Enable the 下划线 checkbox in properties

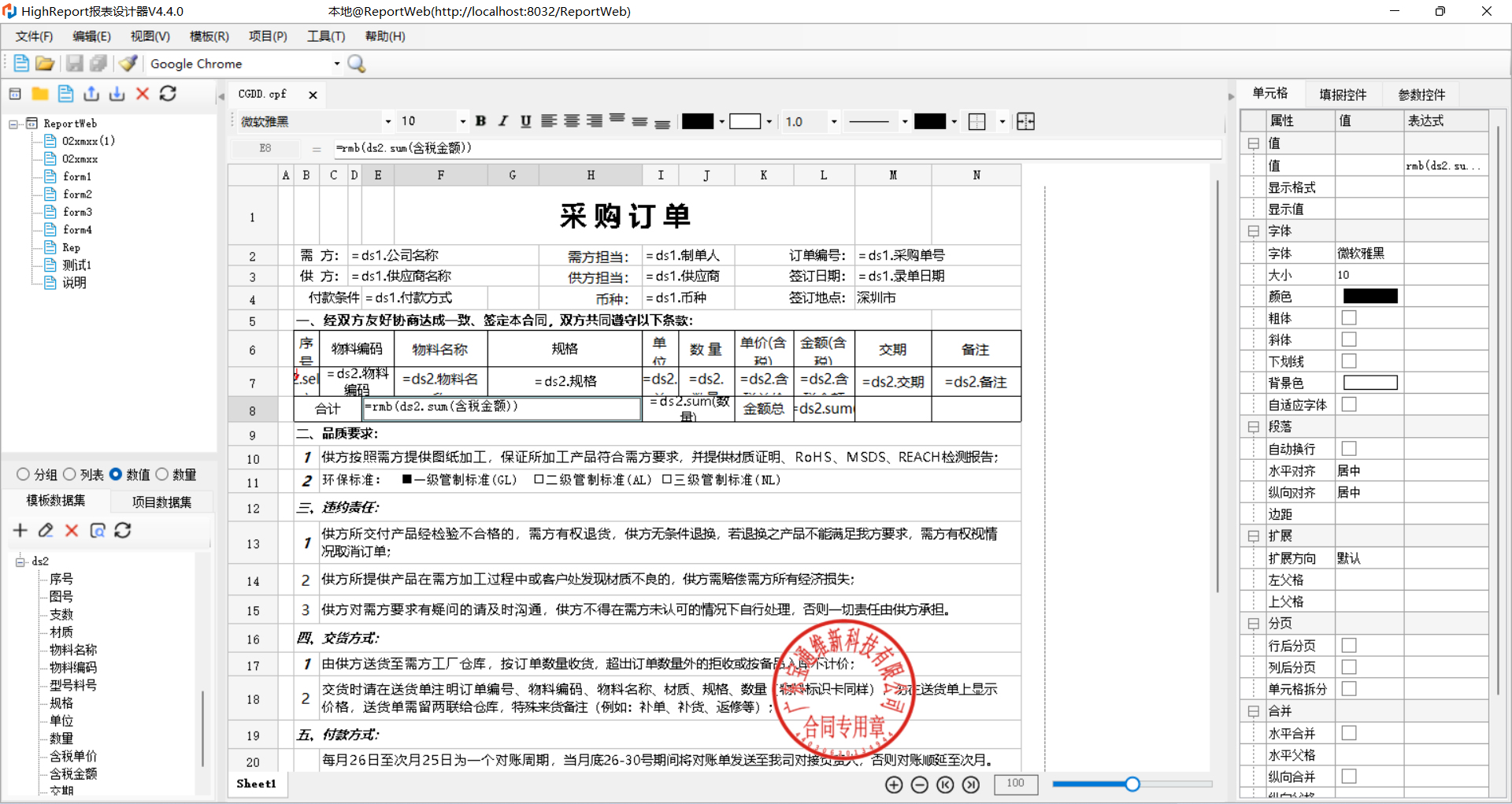pos(1349,361)
